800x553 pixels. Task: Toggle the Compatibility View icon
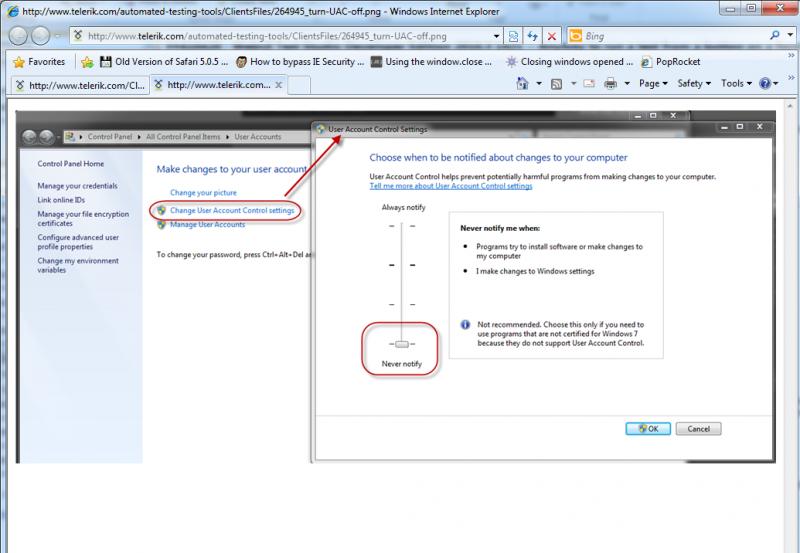[x=513, y=36]
